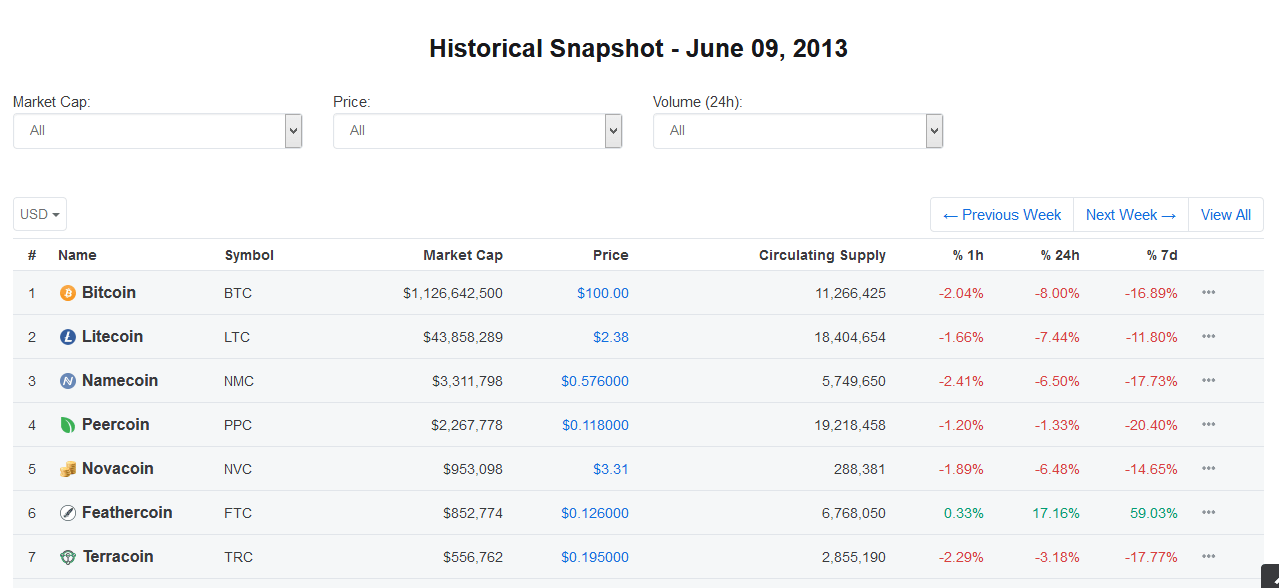Open the USD currency selector
The width and height of the screenshot is (1279, 588).
tap(40, 215)
